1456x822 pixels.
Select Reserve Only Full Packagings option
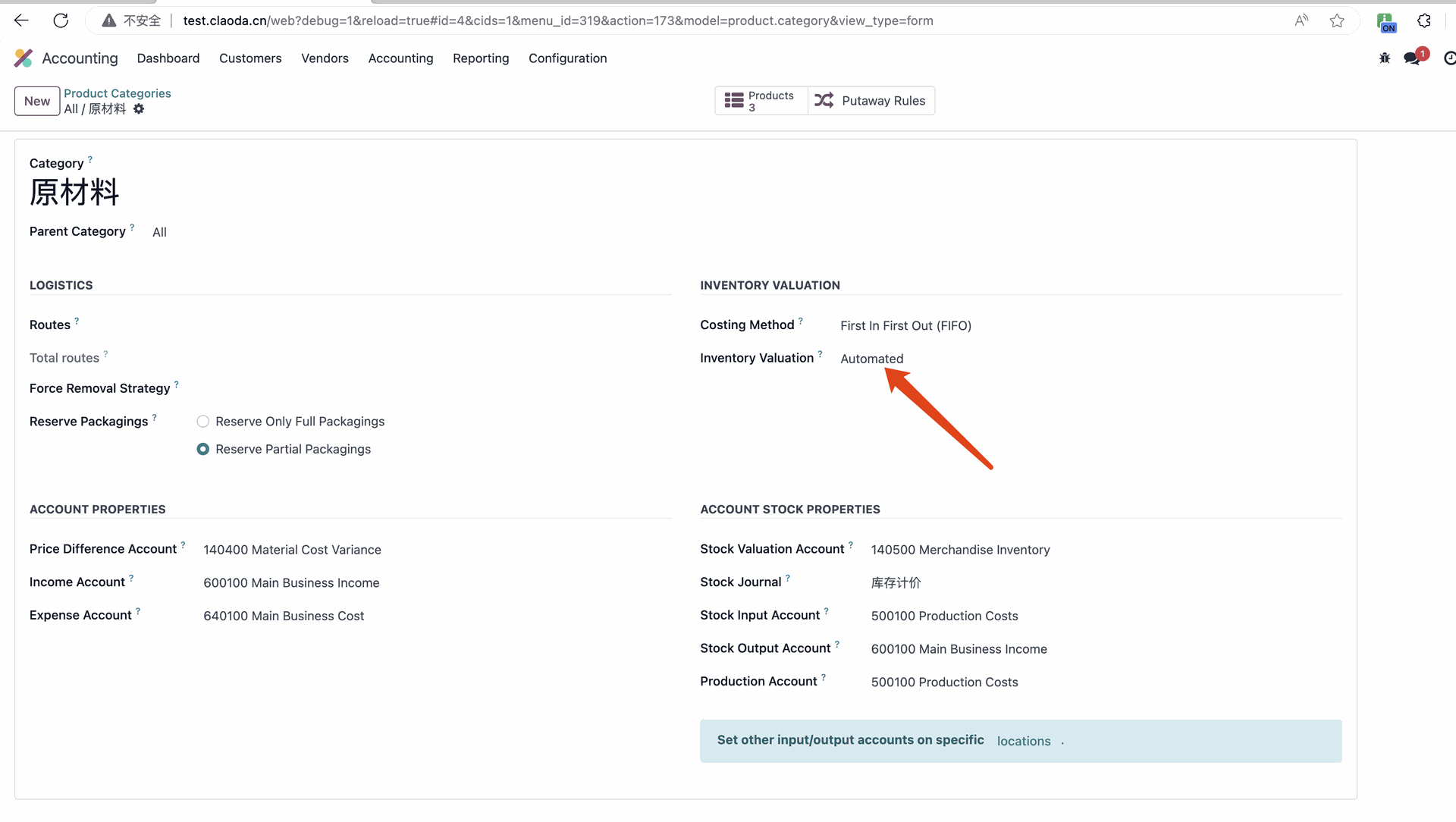click(x=202, y=422)
